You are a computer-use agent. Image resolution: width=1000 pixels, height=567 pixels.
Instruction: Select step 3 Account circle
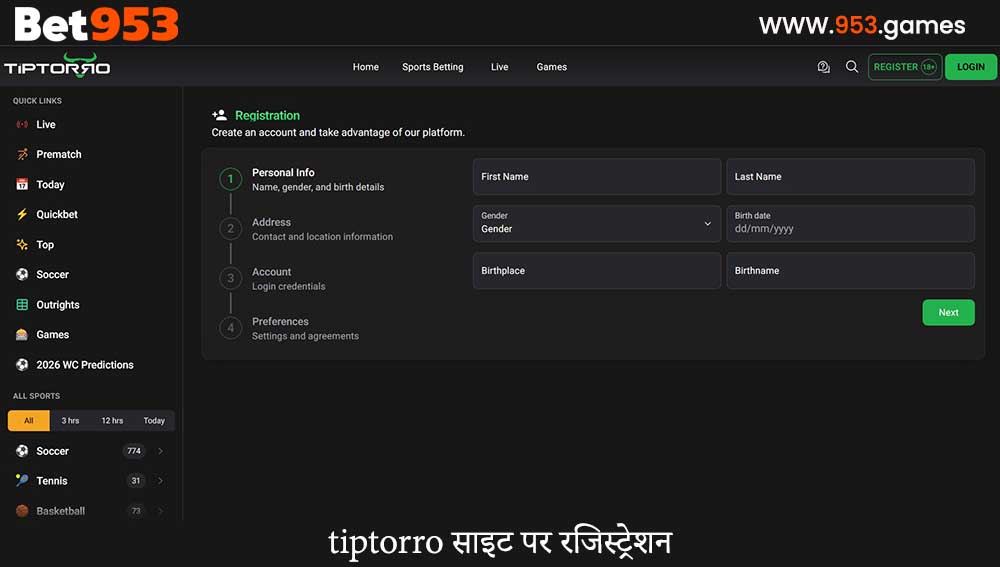[x=230, y=278]
